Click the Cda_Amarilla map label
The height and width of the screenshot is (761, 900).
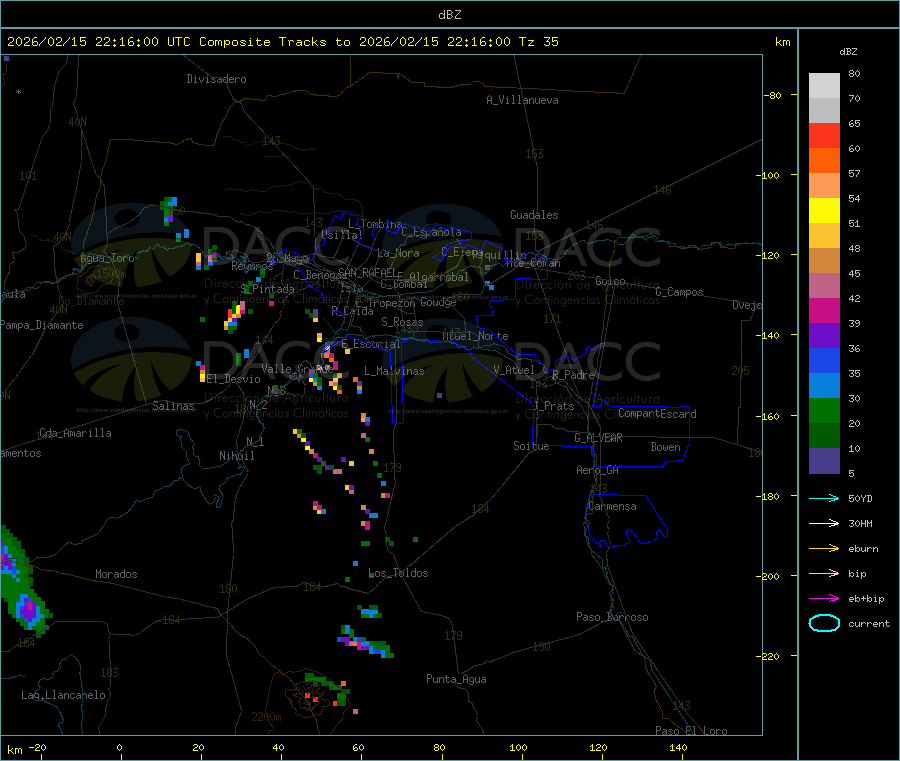pos(75,433)
